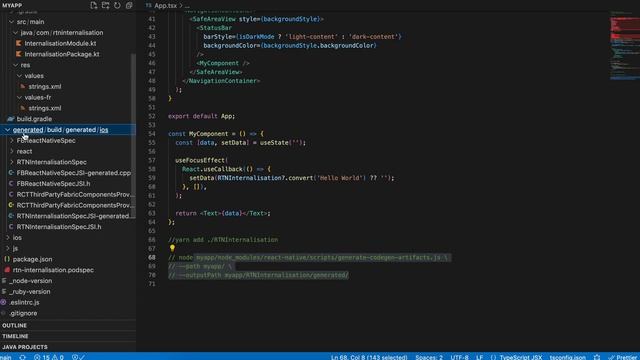Refresh the explorer with the refresh icon
Viewport: 640px width, 360px height.
117,5
